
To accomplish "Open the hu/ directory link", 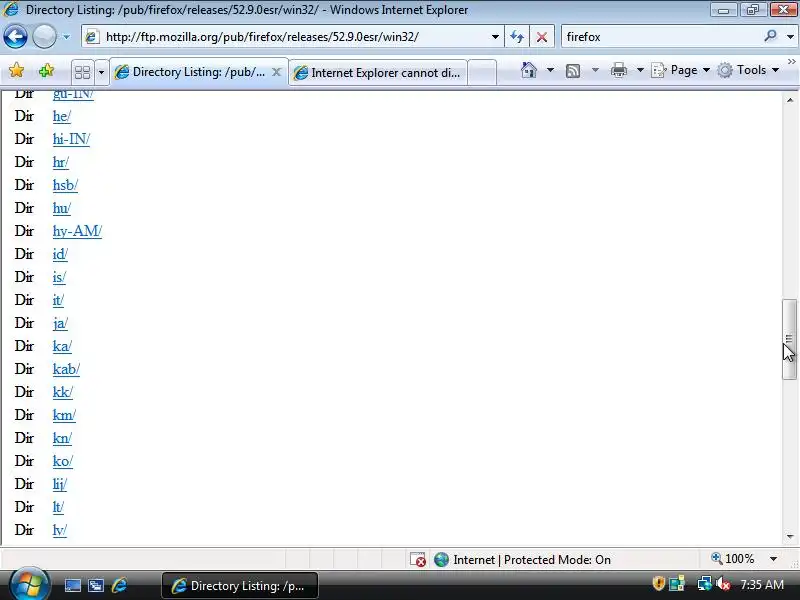I will 62,208.
